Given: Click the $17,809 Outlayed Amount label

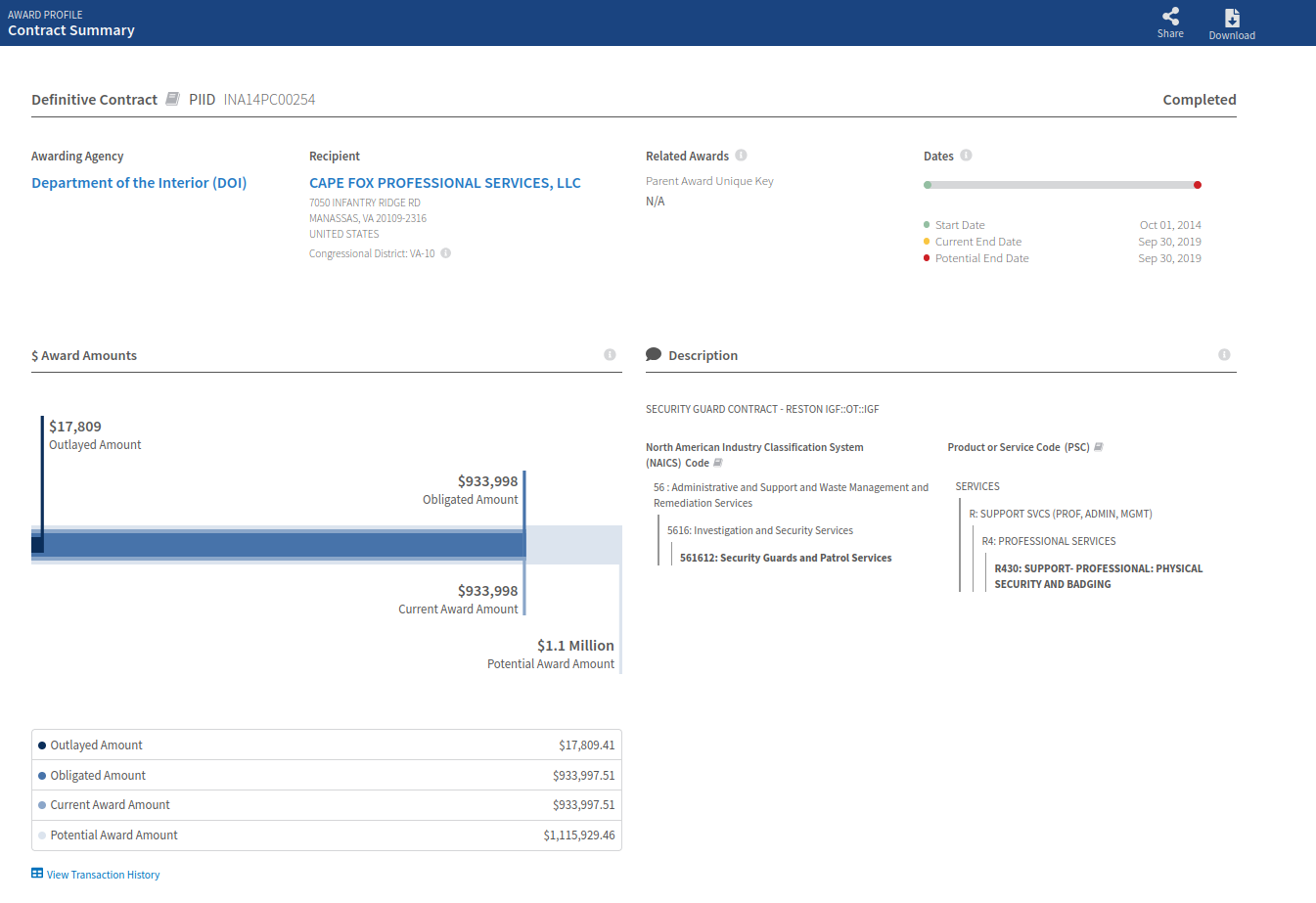Looking at the screenshot, I should (95, 435).
